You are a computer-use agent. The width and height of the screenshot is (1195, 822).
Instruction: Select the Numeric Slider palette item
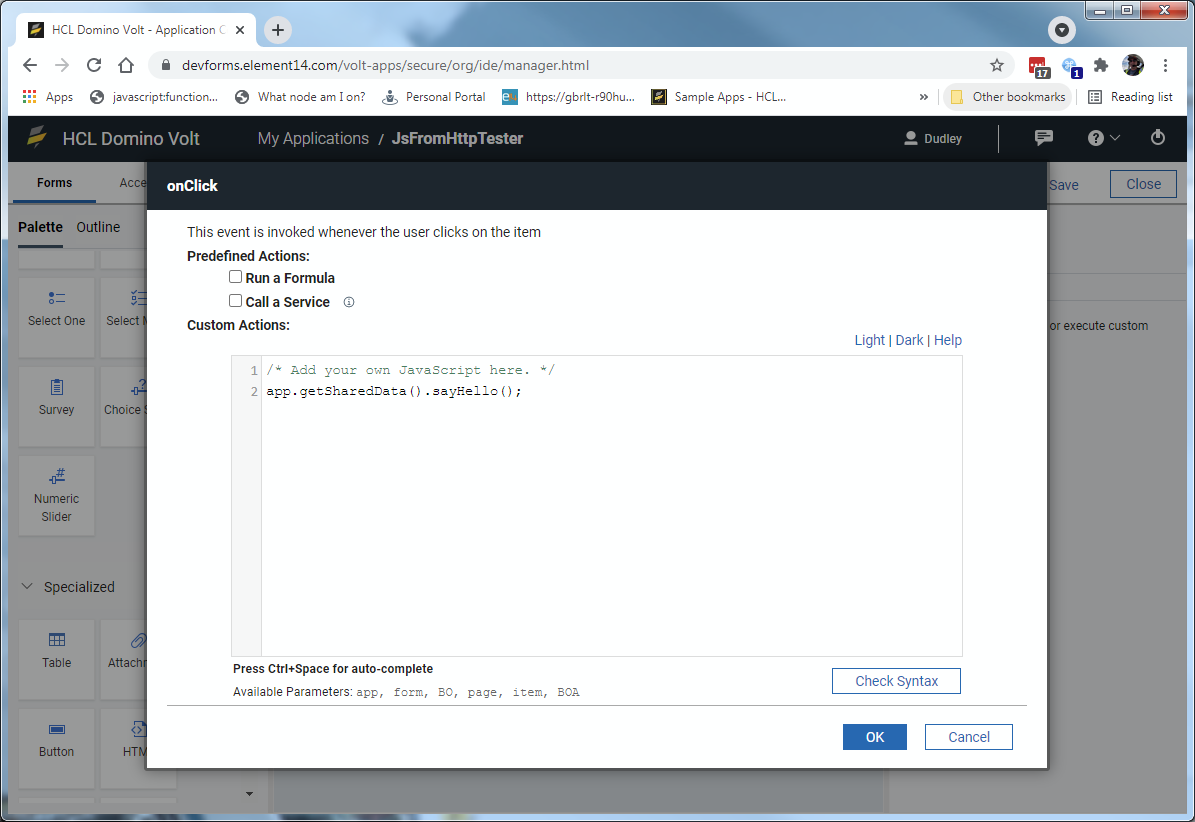[x=57, y=476]
